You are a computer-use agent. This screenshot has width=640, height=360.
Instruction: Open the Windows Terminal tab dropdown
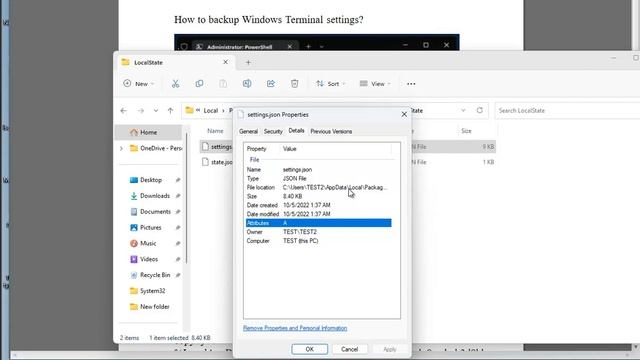click(x=322, y=47)
